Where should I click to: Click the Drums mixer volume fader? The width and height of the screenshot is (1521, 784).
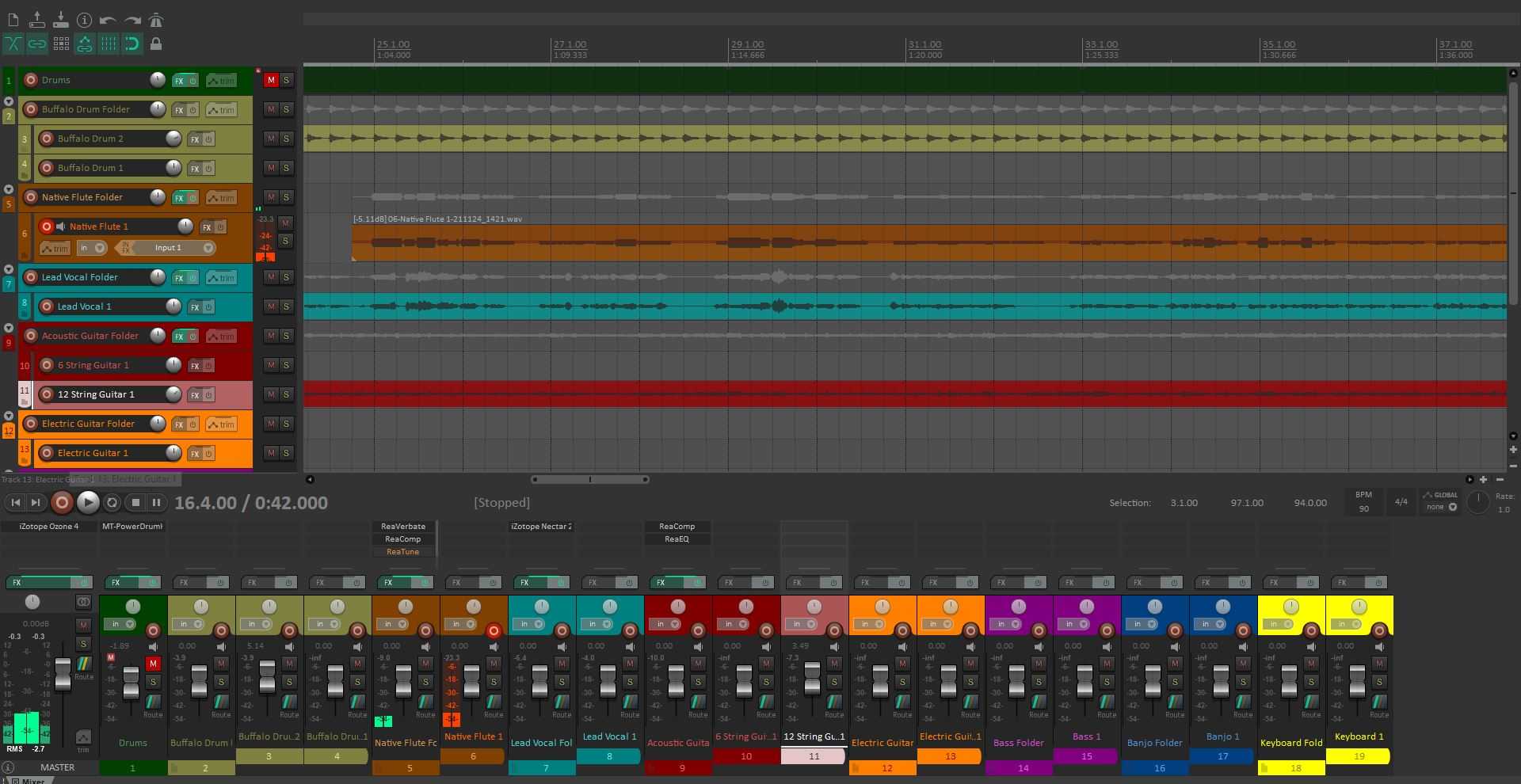(x=131, y=683)
